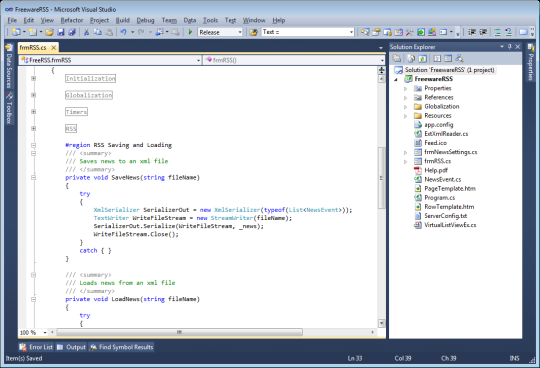Click View Class Diagram in Solution Explorer
The height and width of the screenshot is (368, 540).
pyautogui.click(x=459, y=59)
